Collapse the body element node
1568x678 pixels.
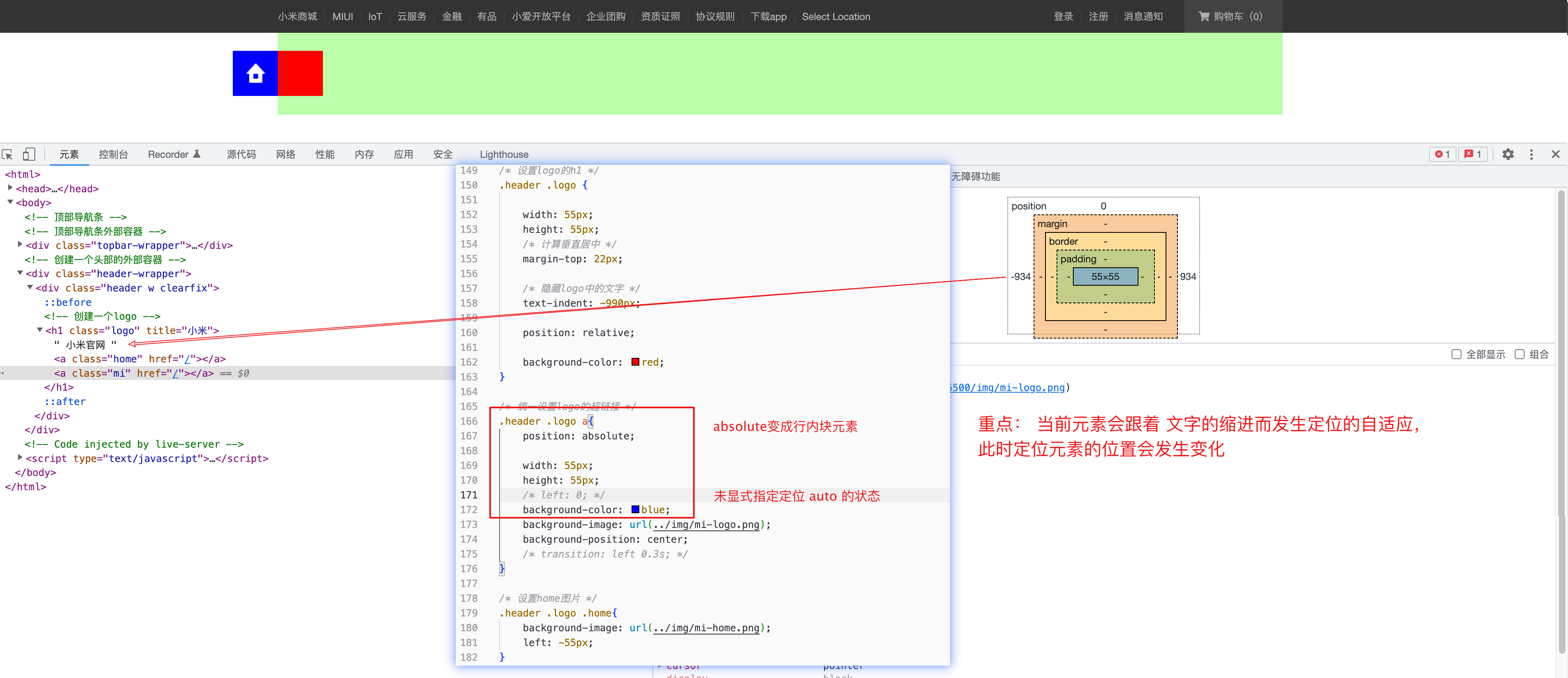10,202
